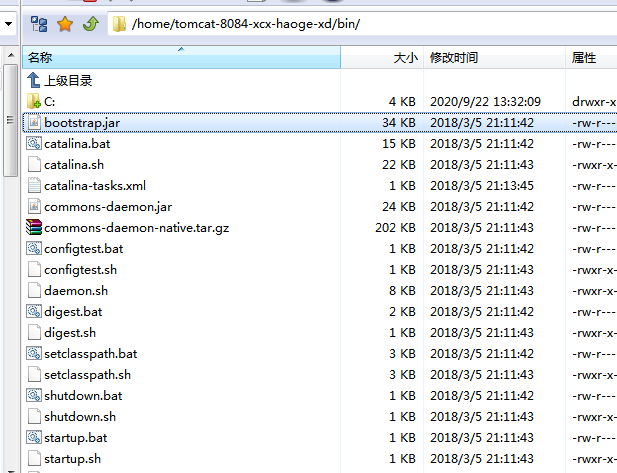Click the 8 KB size of daemon.sh
This screenshot has width=617, height=473.
pyautogui.click(x=403, y=290)
